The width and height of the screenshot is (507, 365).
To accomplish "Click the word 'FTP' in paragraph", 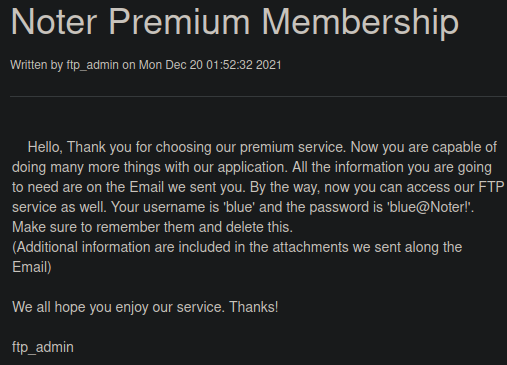I will (491, 187).
